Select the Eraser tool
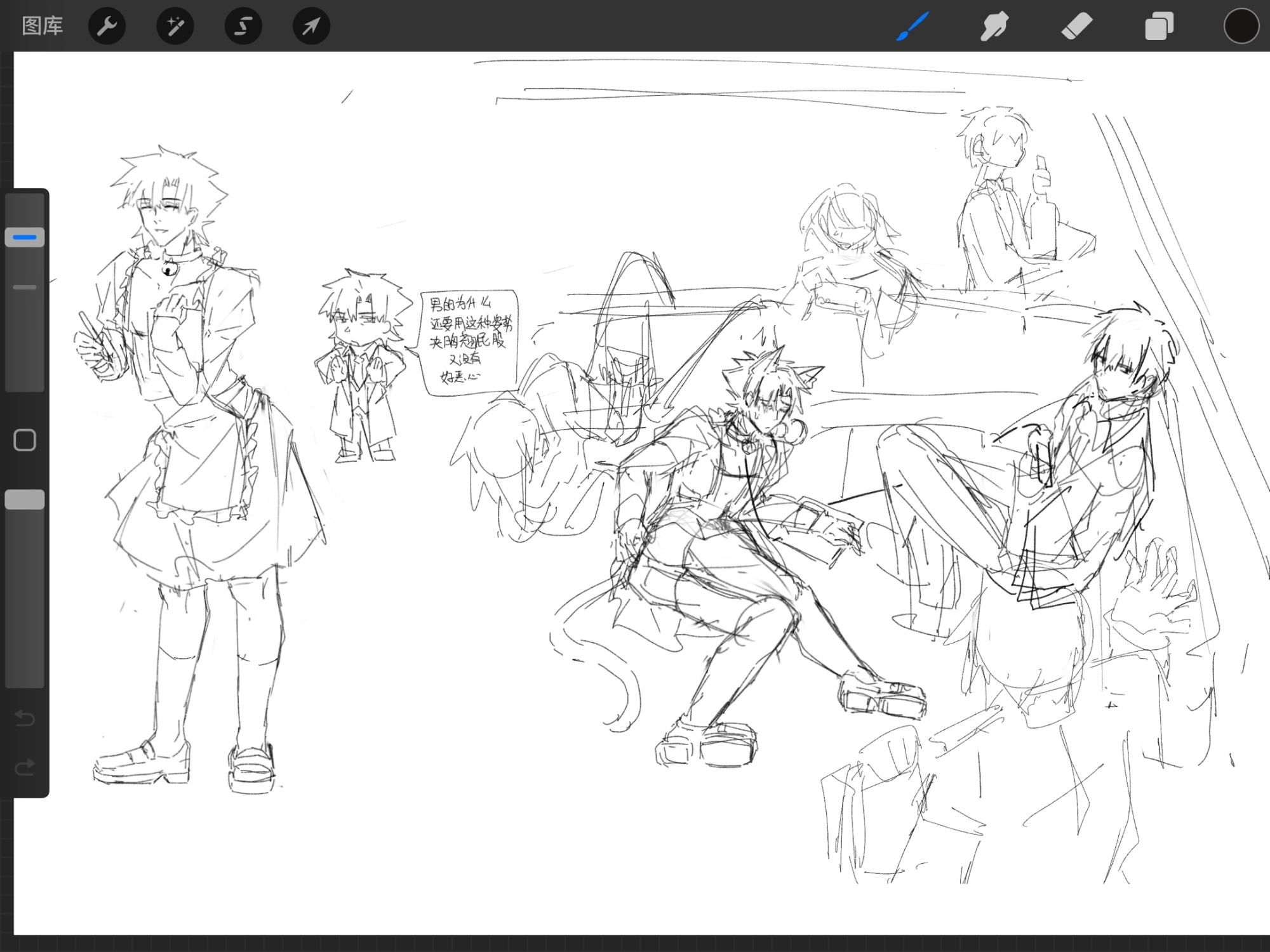 pos(1076,26)
